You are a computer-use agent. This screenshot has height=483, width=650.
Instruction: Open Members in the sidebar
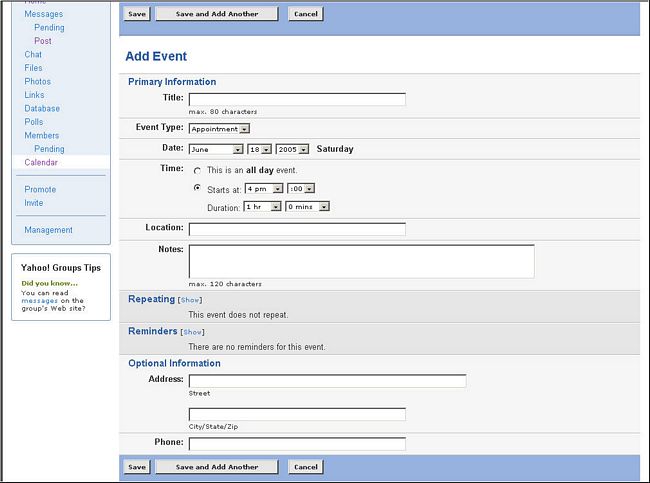coord(41,136)
